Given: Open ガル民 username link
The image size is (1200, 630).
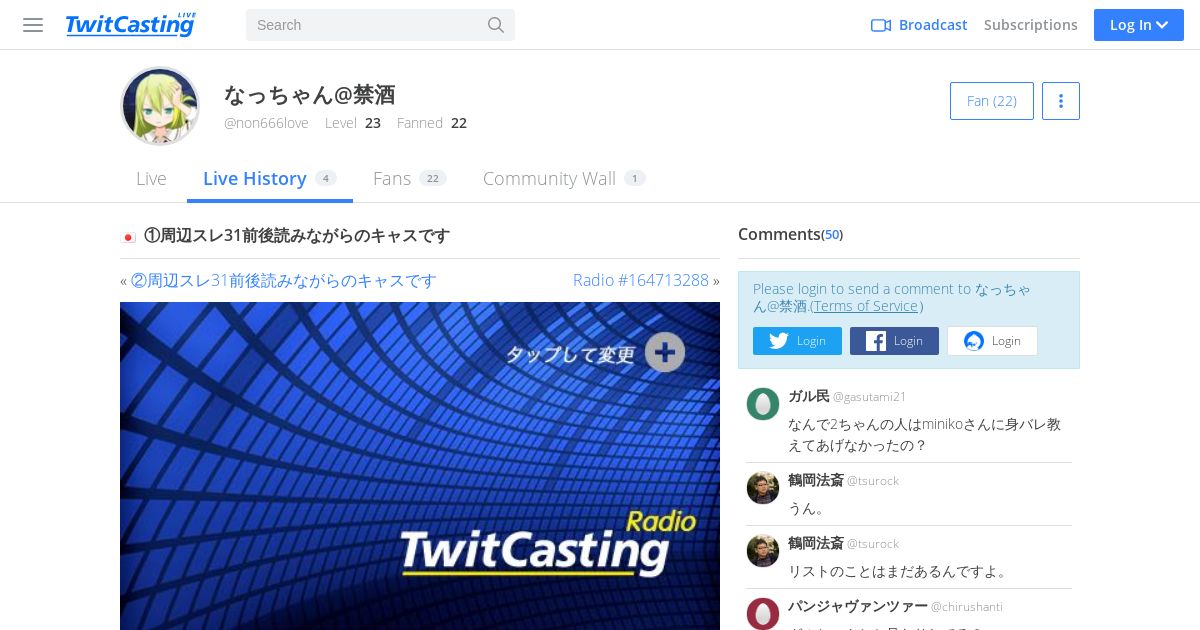Looking at the screenshot, I should coord(808,396).
